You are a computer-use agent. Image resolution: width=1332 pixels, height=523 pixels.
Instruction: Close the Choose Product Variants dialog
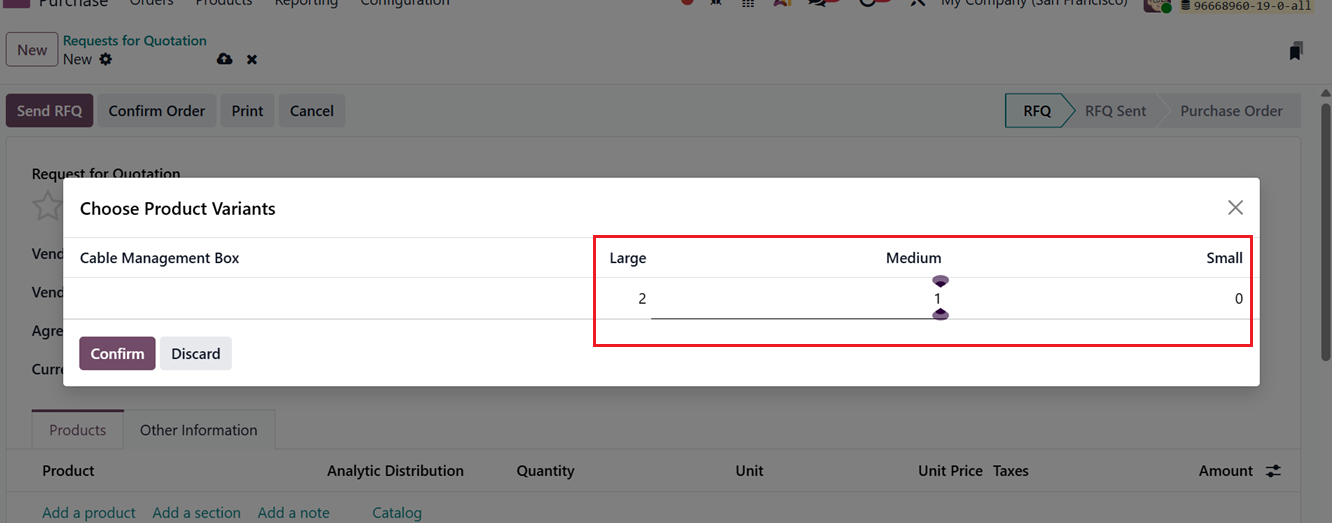1235,208
